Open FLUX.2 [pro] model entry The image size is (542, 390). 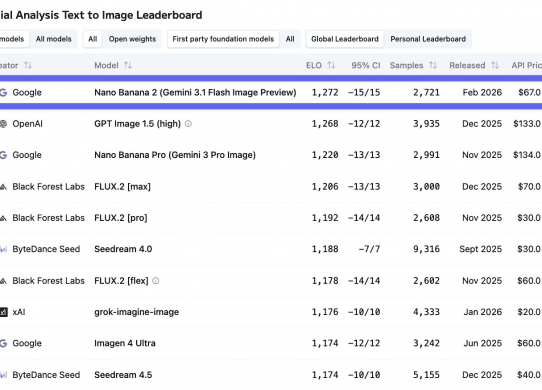121,218
